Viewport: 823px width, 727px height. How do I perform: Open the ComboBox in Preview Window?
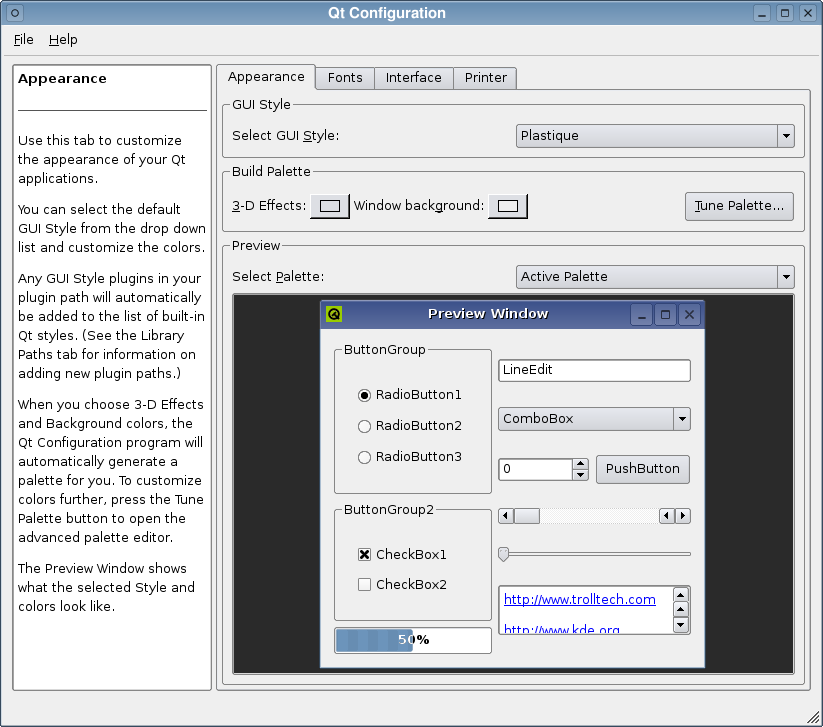tap(594, 419)
